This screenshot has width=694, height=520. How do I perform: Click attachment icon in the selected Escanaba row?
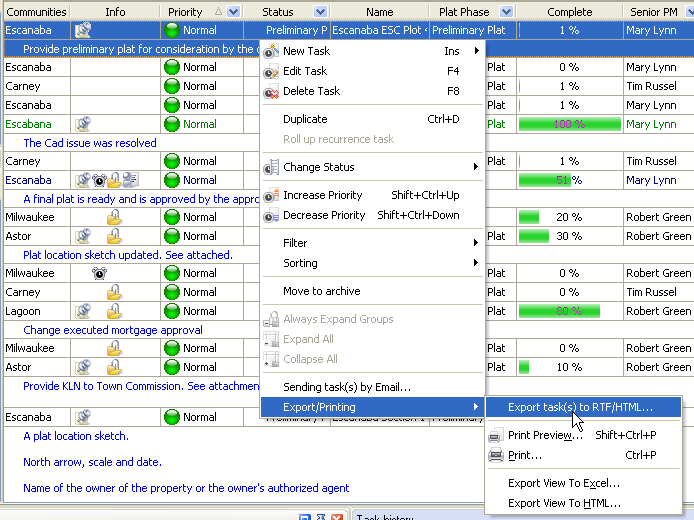(x=84, y=30)
